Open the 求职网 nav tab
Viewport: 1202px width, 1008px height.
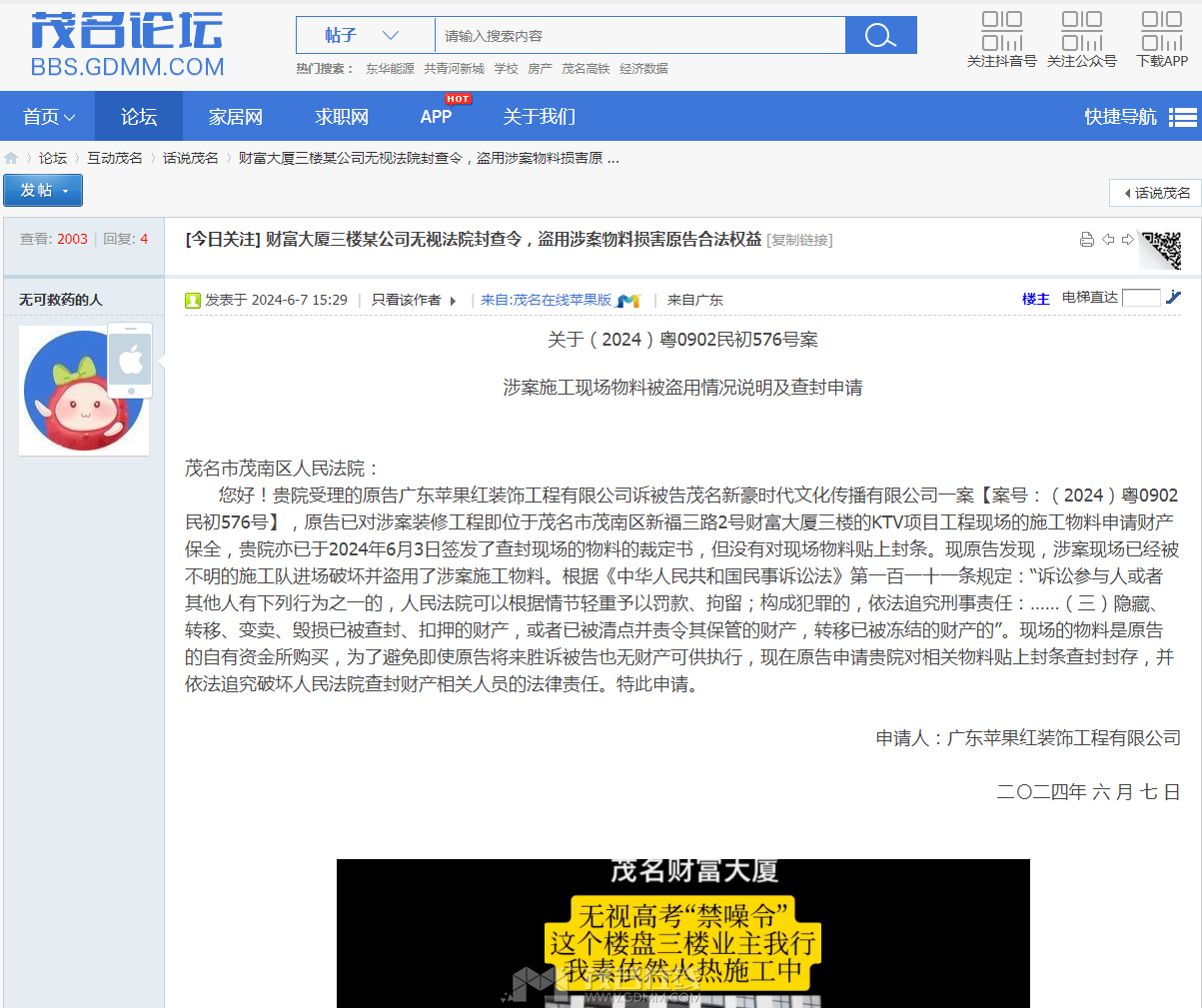coord(342,116)
